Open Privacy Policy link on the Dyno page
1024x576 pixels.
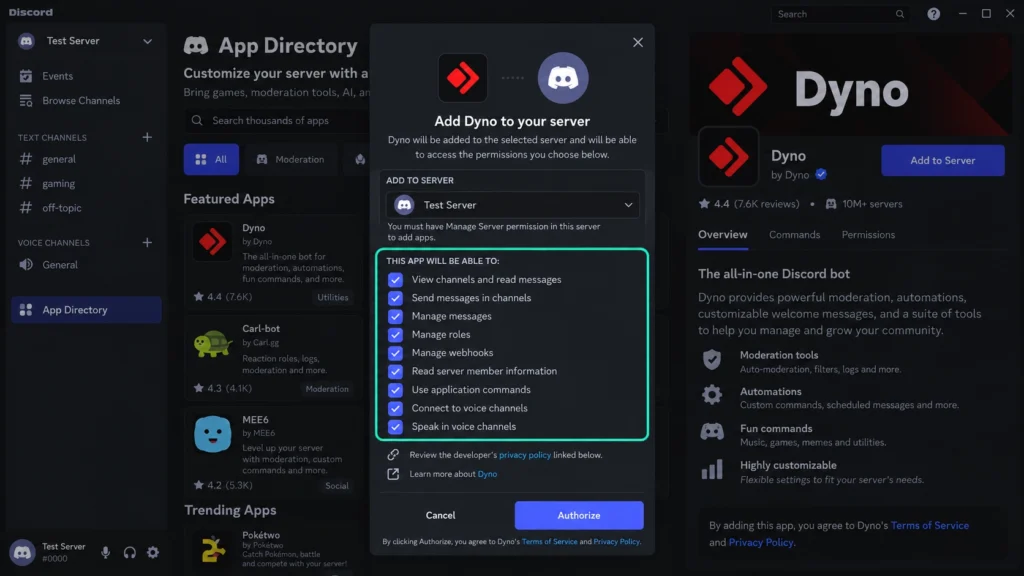click(761, 542)
